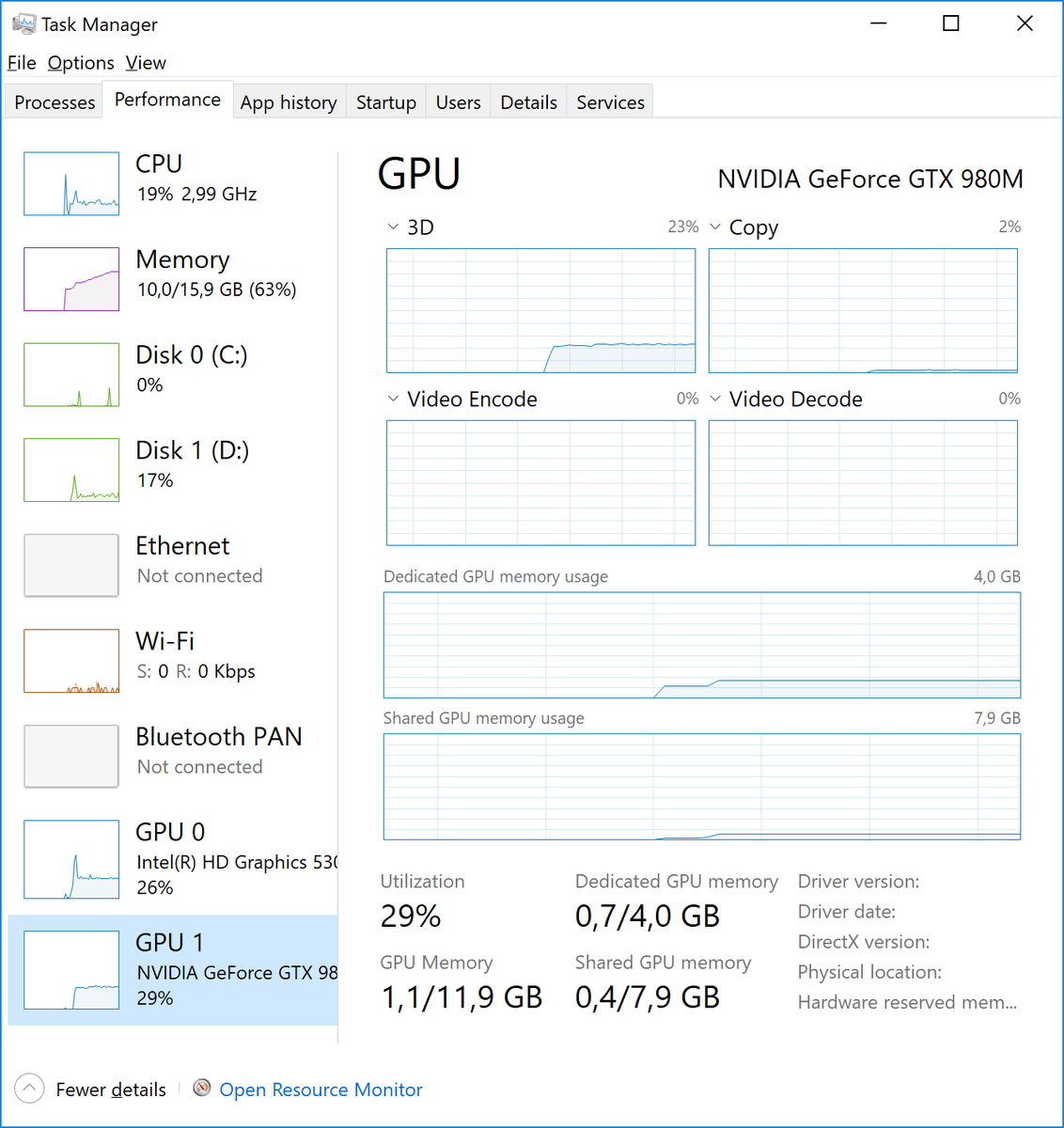Click the 1,1/11,9 GB GPU Memory value
Image resolution: width=1064 pixels, height=1128 pixels.
point(462,997)
